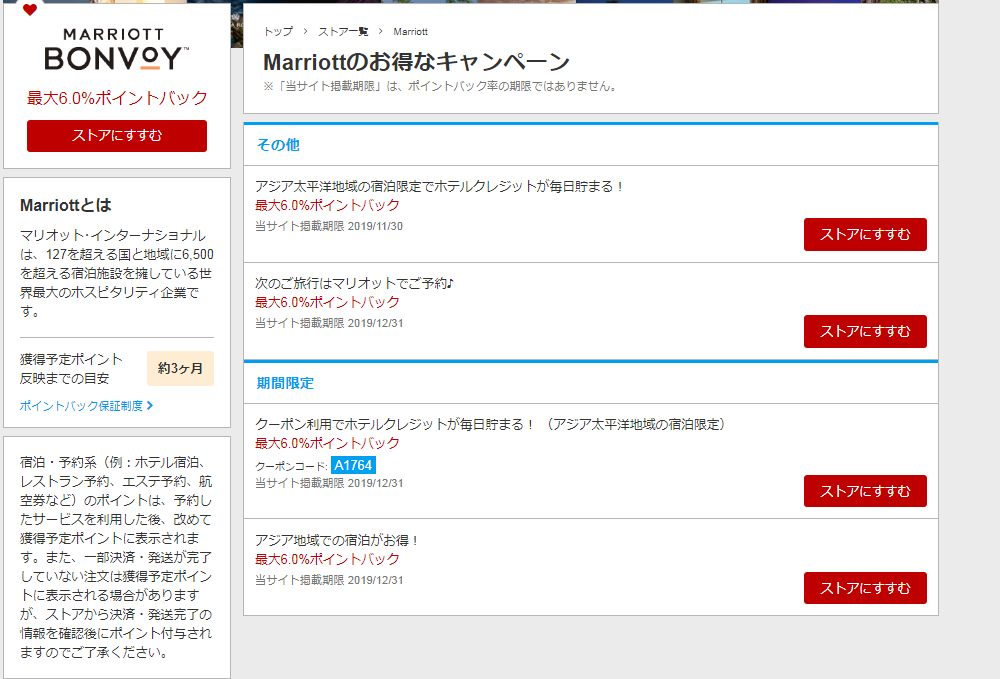Click 最大6.0%ポイントバック text under Bonvoy logo
The height and width of the screenshot is (679, 1000).
[x=117, y=98]
